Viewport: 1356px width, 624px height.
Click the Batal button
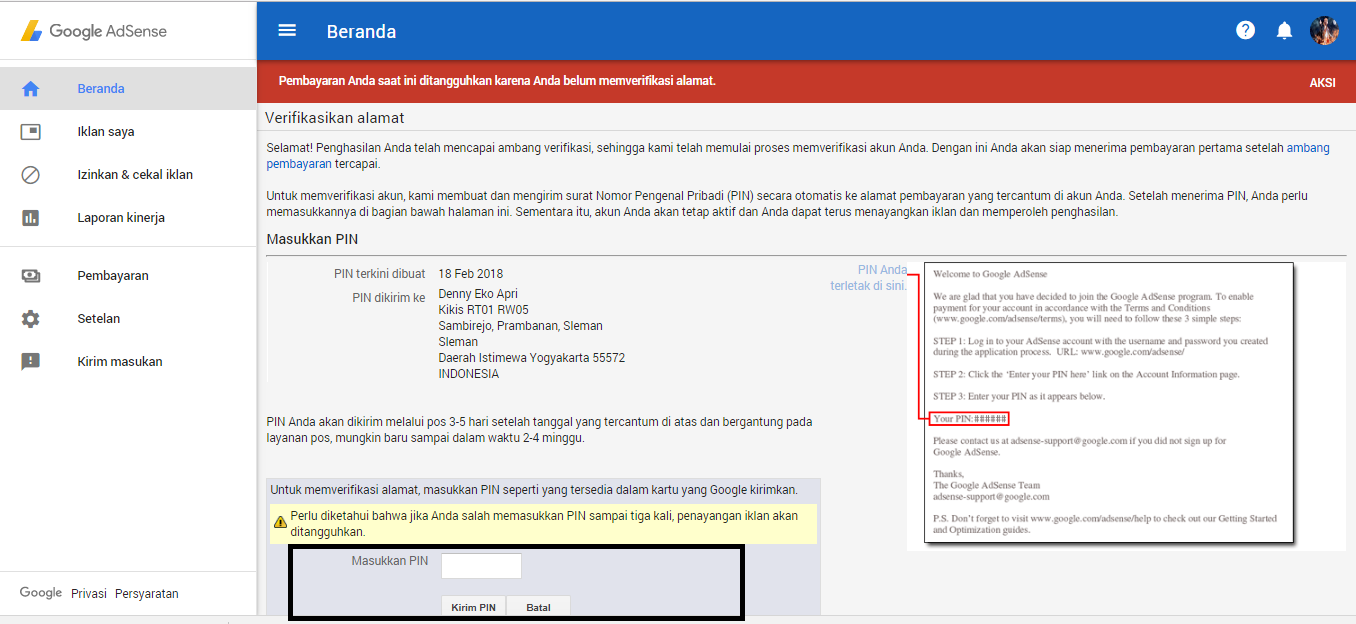[538, 607]
